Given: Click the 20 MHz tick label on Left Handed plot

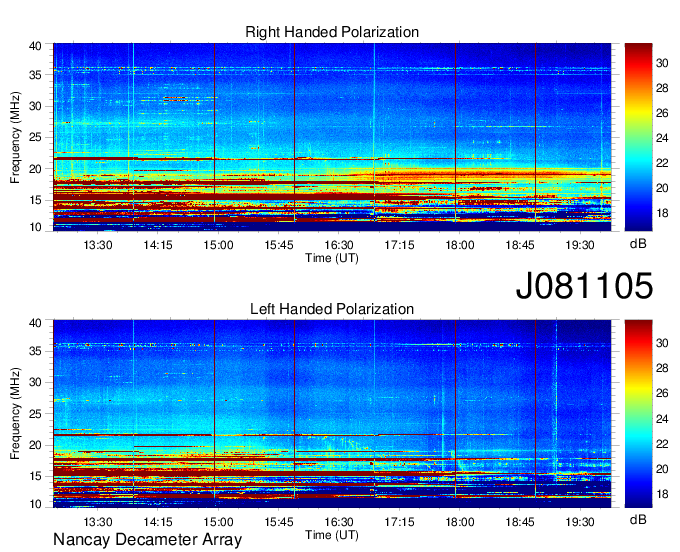Looking at the screenshot, I should point(35,445).
